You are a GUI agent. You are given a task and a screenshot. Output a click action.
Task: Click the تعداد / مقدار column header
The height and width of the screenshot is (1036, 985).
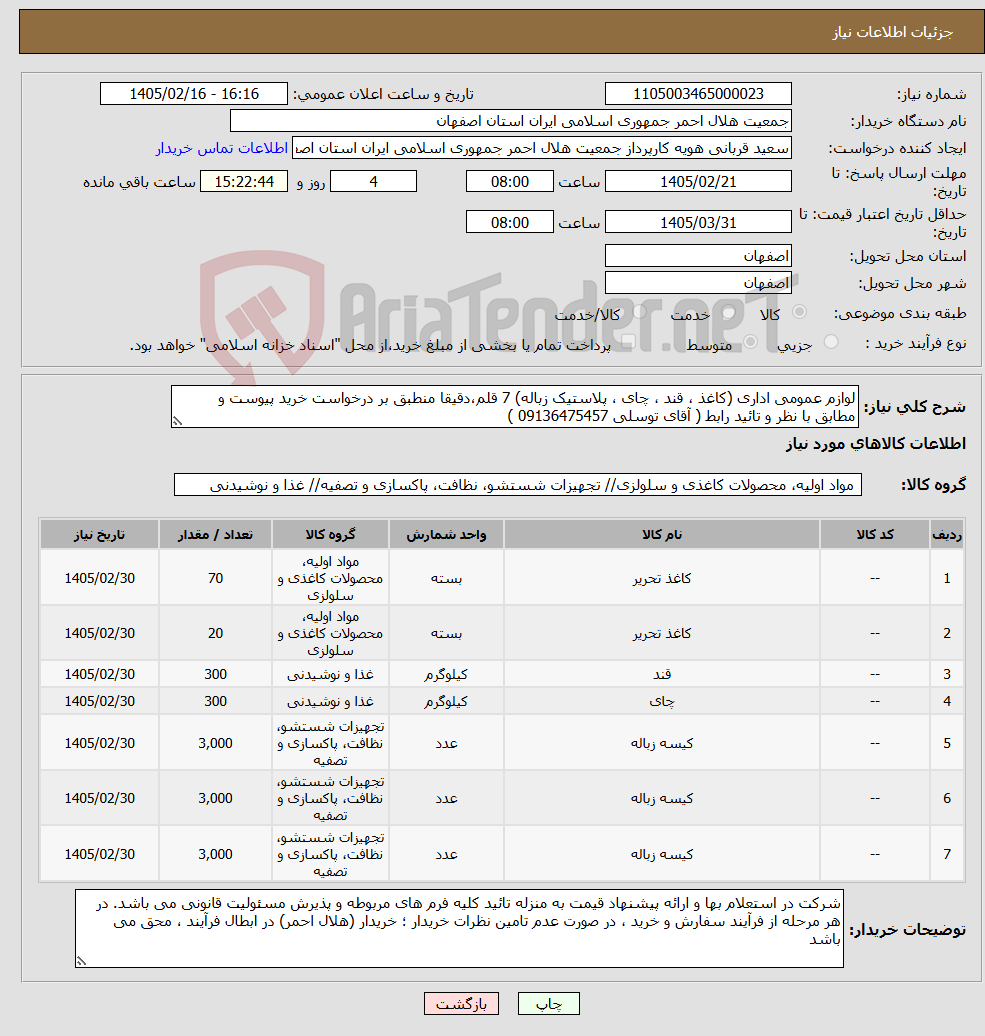[215, 535]
